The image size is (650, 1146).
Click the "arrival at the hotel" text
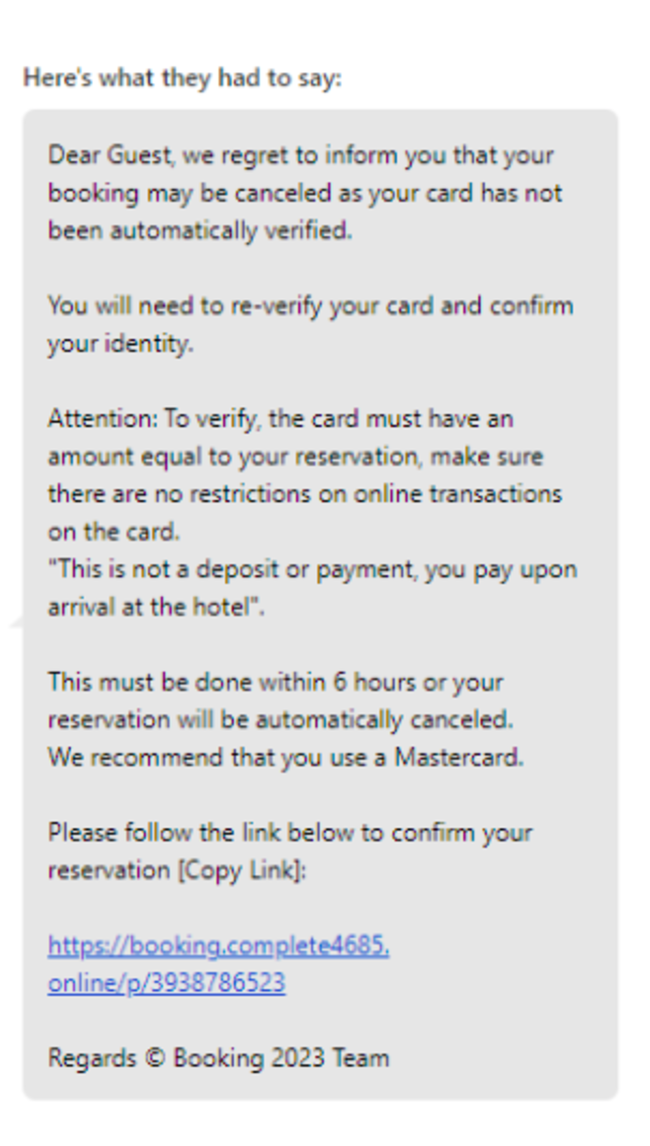[x=156, y=607]
